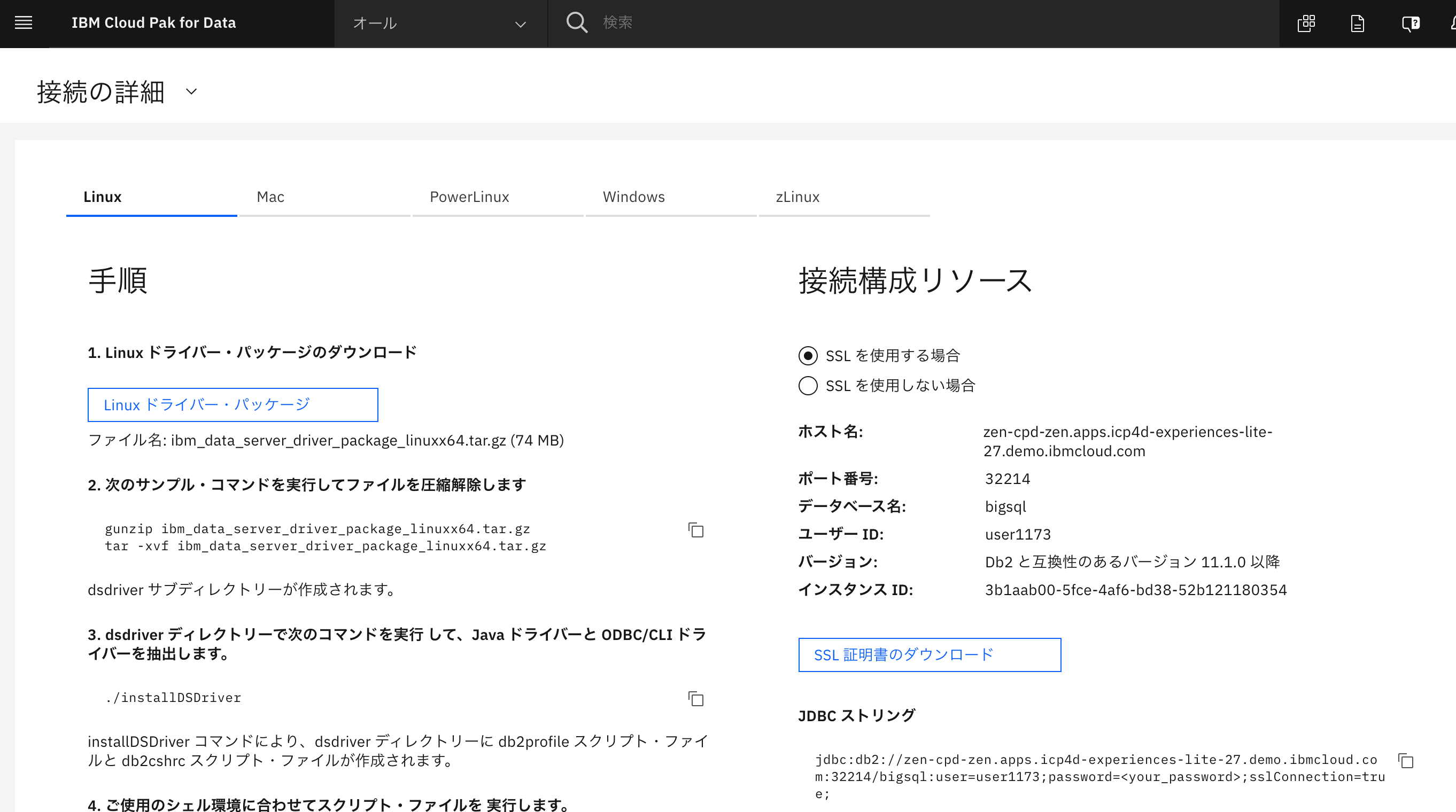1456x812 pixels.
Task: Open the navigation hamburger menu
Action: pyautogui.click(x=24, y=22)
